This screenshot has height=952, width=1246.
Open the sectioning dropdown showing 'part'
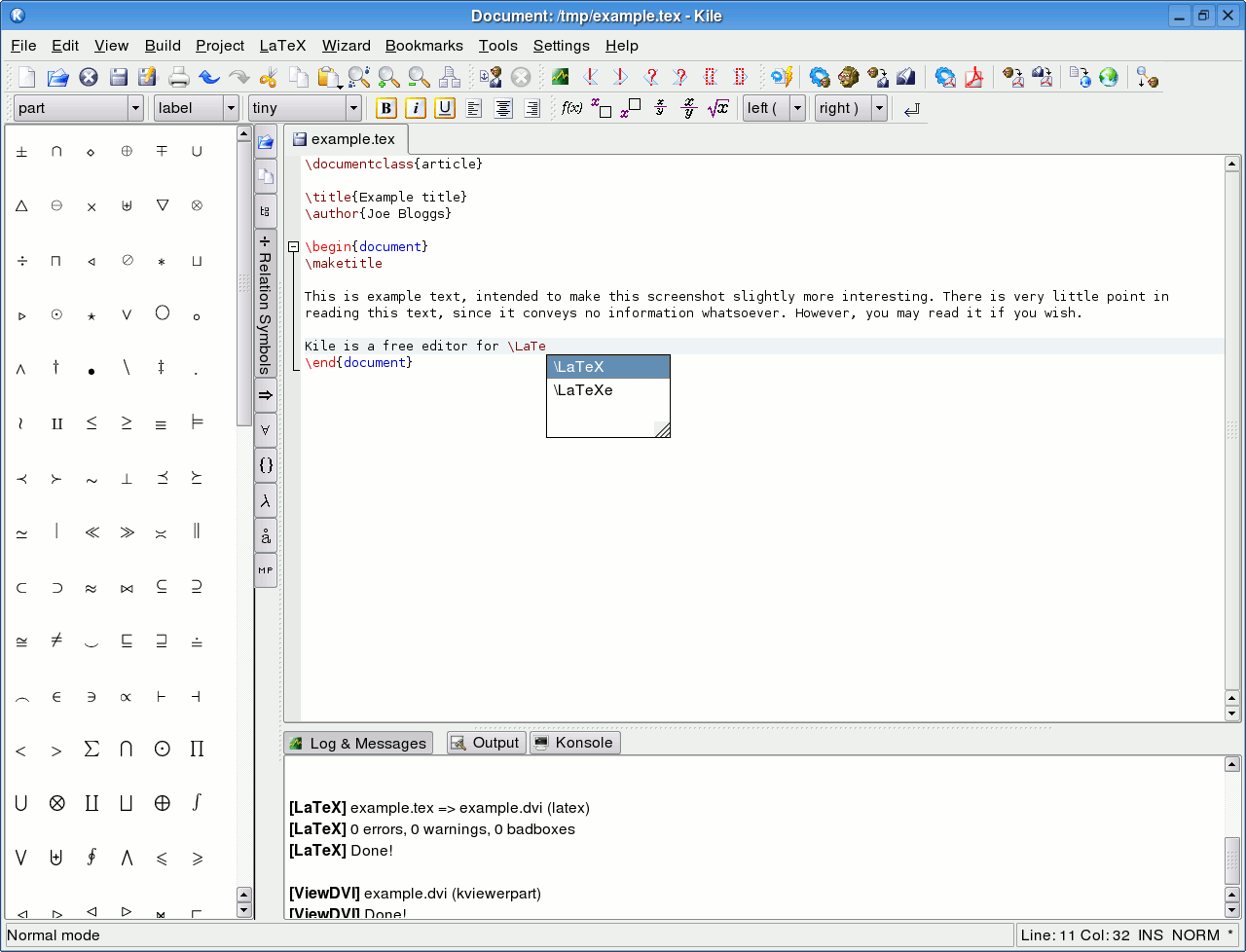pos(79,108)
